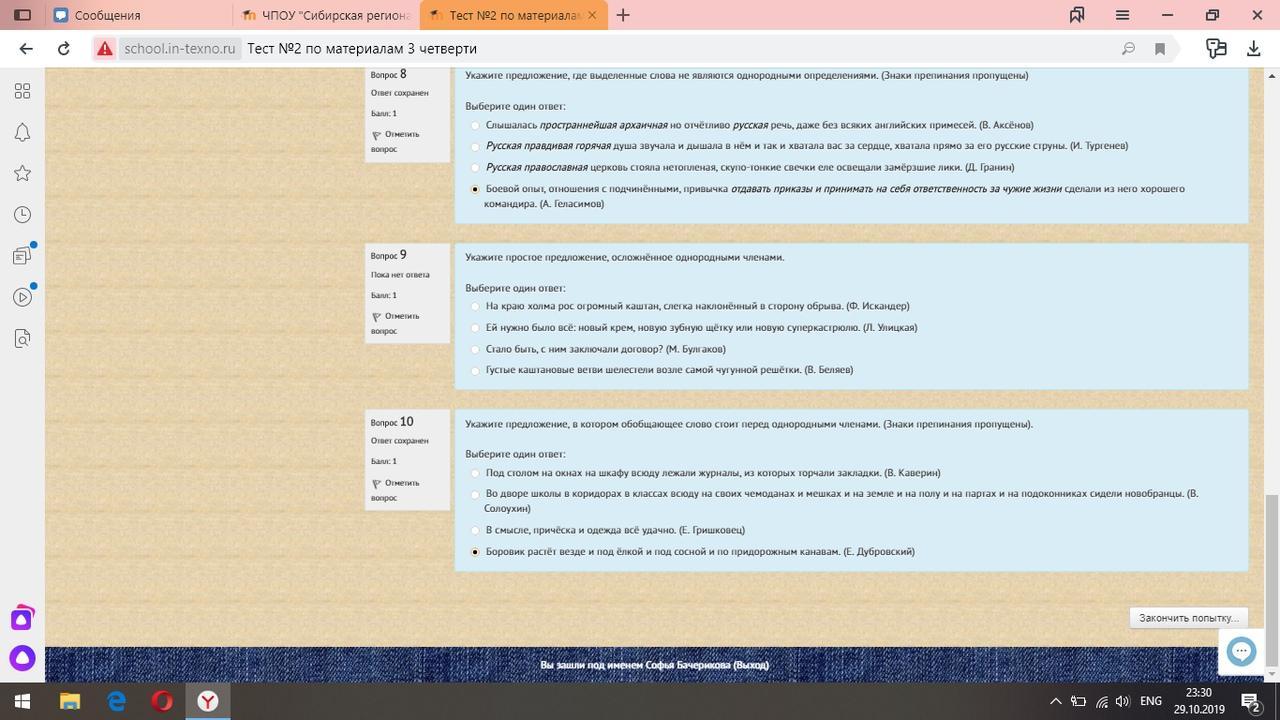The width and height of the screenshot is (1280, 720).
Task: Click the "Вопрос 9" label
Action: point(389,255)
